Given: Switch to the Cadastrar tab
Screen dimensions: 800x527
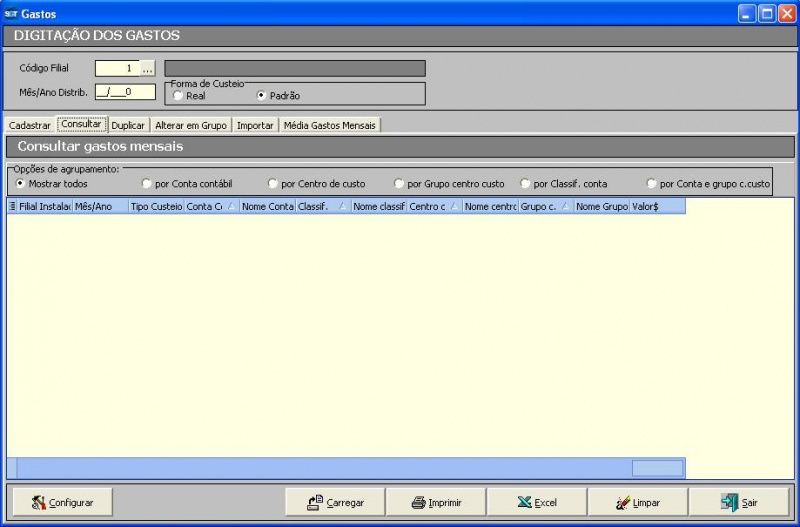Looking at the screenshot, I should (30, 126).
